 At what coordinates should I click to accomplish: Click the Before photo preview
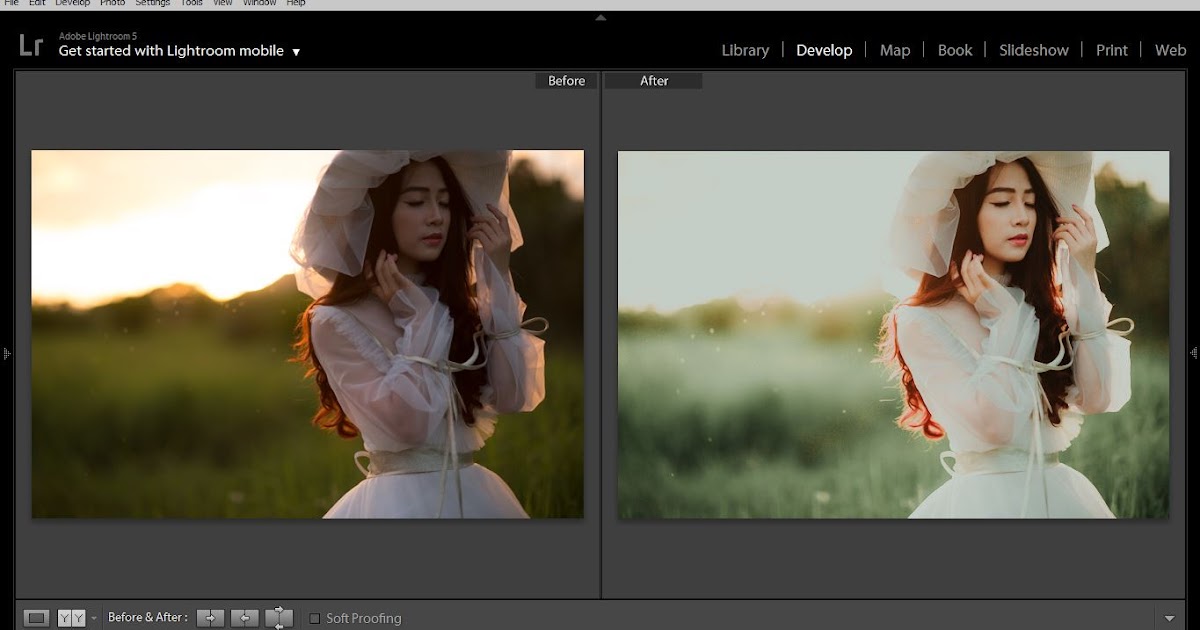pyautogui.click(x=307, y=334)
